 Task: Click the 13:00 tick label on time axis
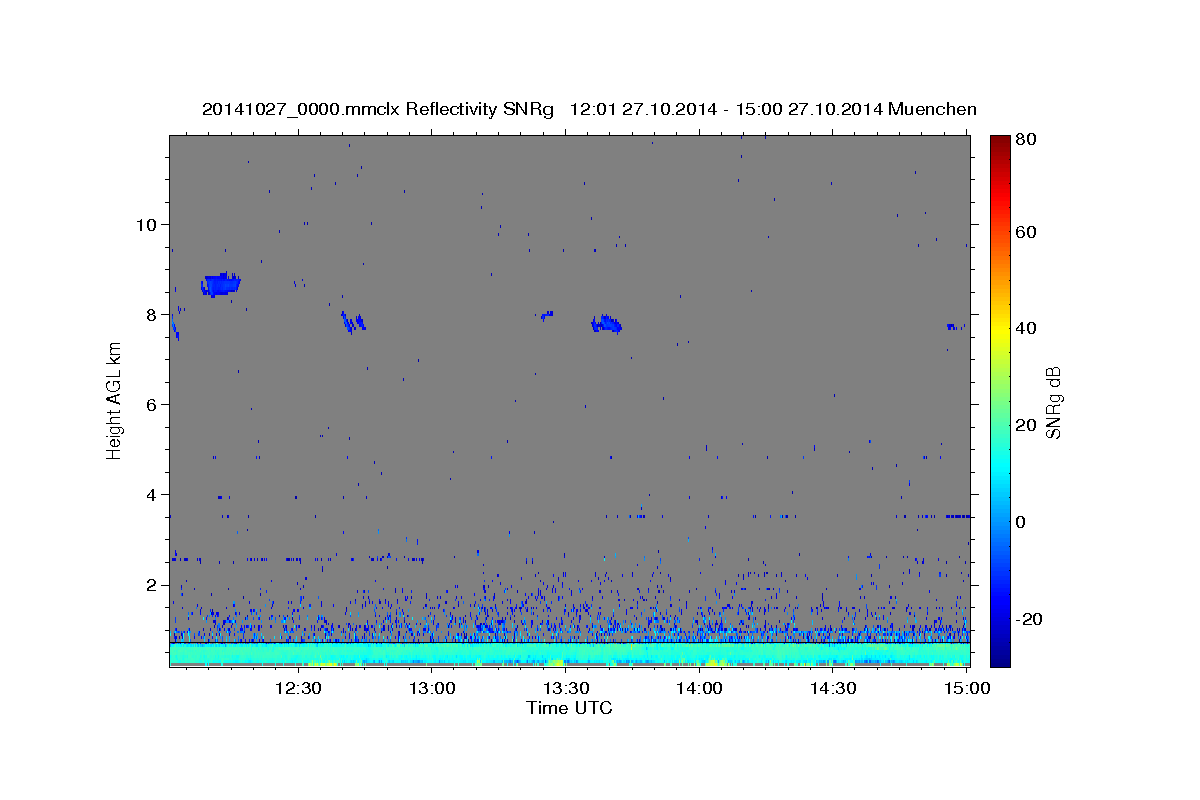432,688
